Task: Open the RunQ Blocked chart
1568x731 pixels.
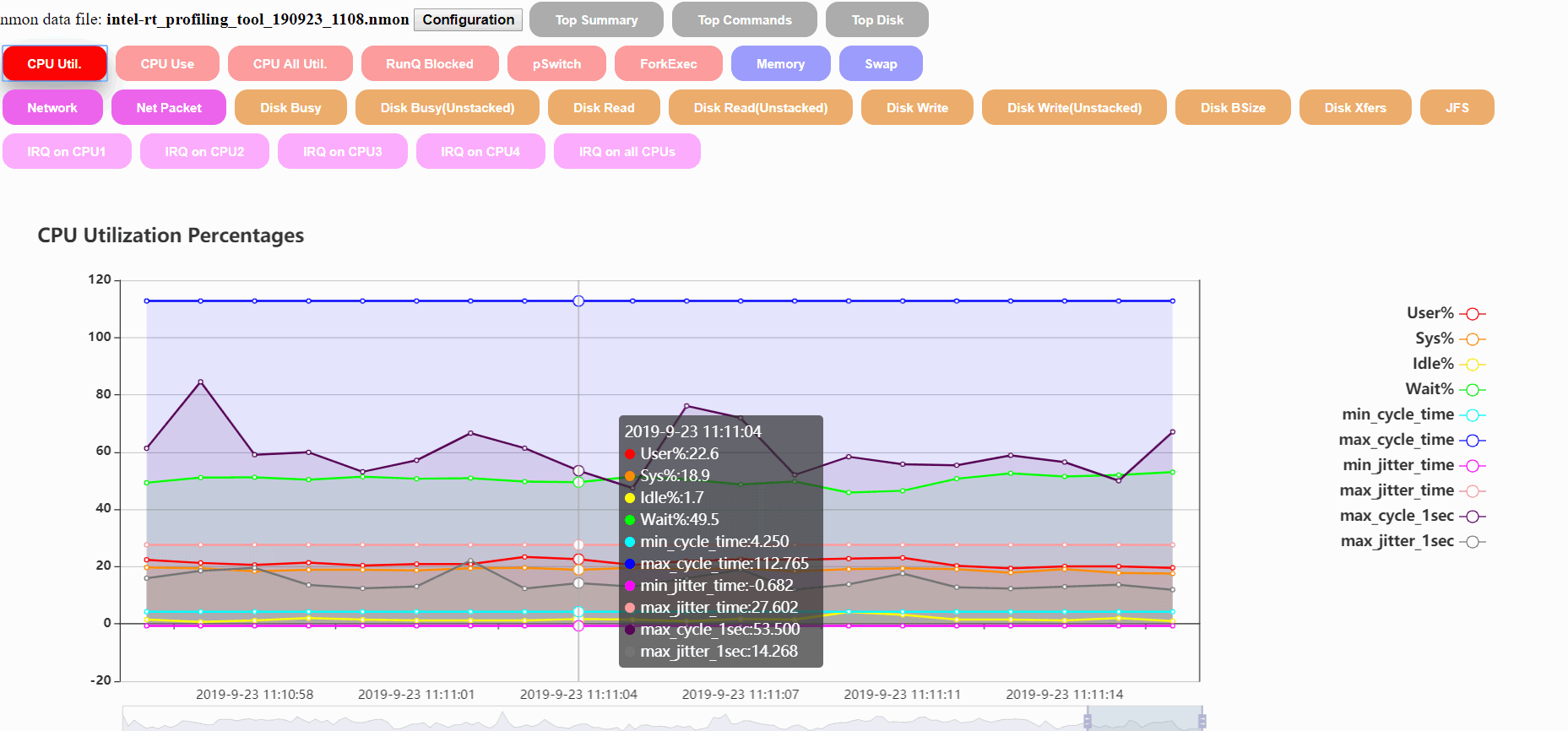Action: pyautogui.click(x=430, y=63)
